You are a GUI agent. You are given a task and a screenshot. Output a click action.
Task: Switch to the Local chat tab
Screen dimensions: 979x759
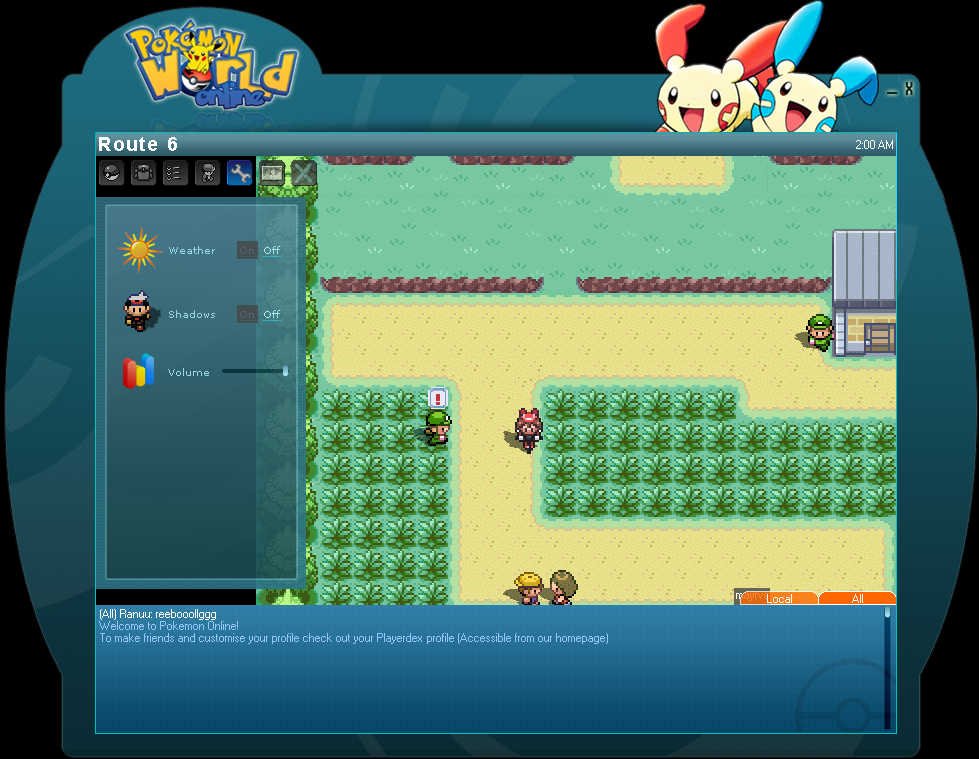pos(779,598)
